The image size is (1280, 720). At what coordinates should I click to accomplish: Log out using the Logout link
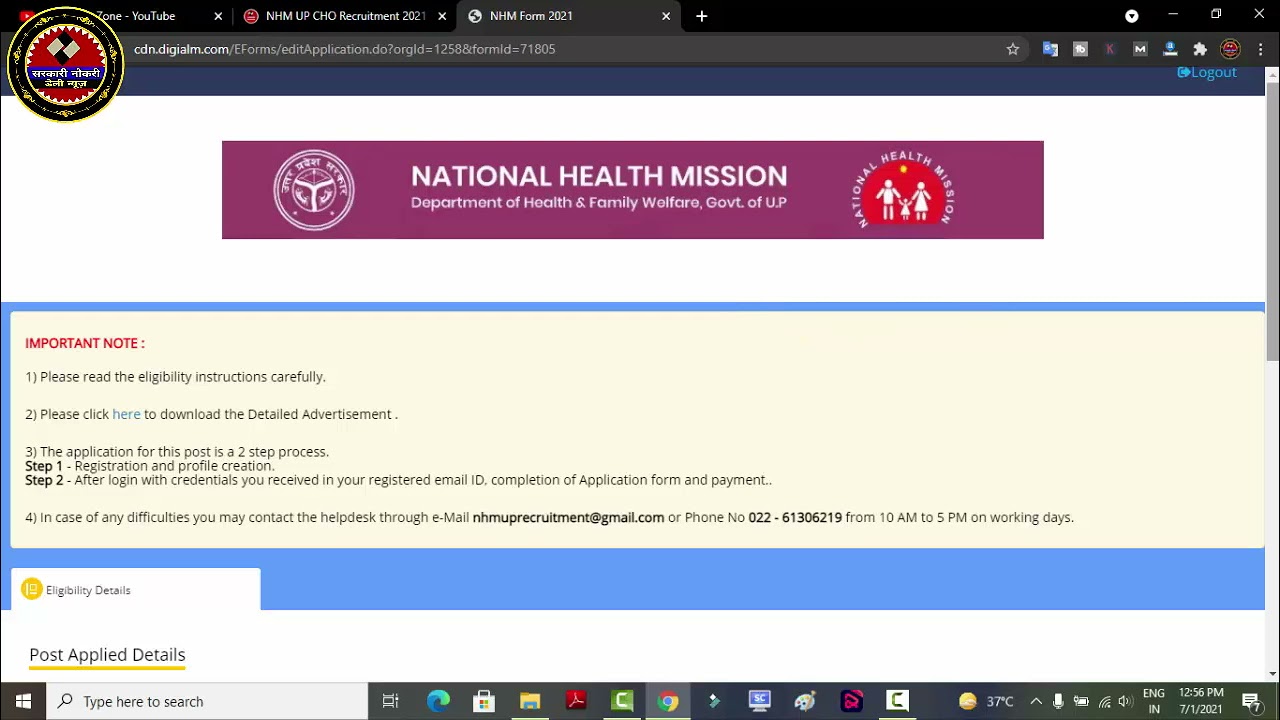[1207, 72]
